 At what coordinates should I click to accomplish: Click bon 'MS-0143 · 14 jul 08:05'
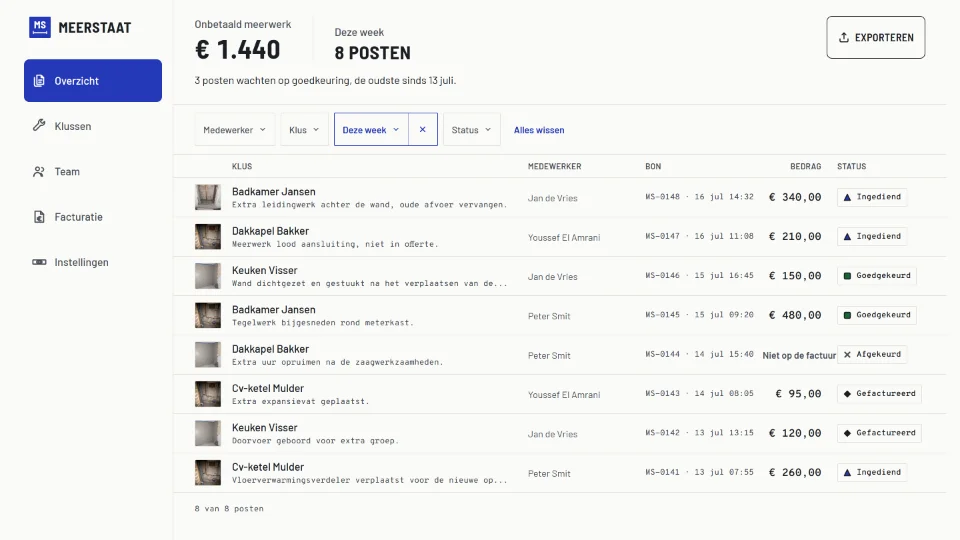pos(699,393)
